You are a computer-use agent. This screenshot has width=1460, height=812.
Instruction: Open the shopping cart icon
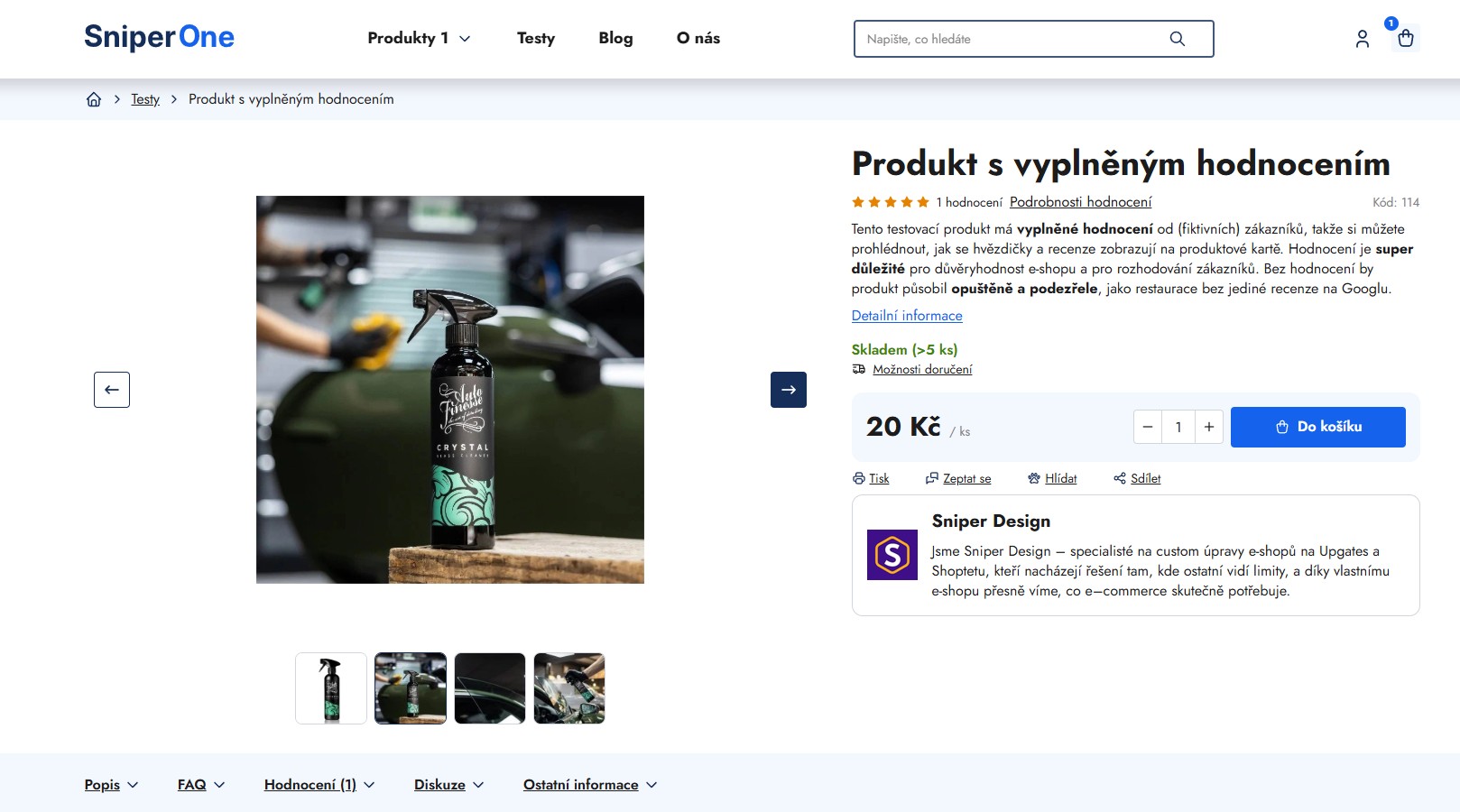click(x=1405, y=38)
